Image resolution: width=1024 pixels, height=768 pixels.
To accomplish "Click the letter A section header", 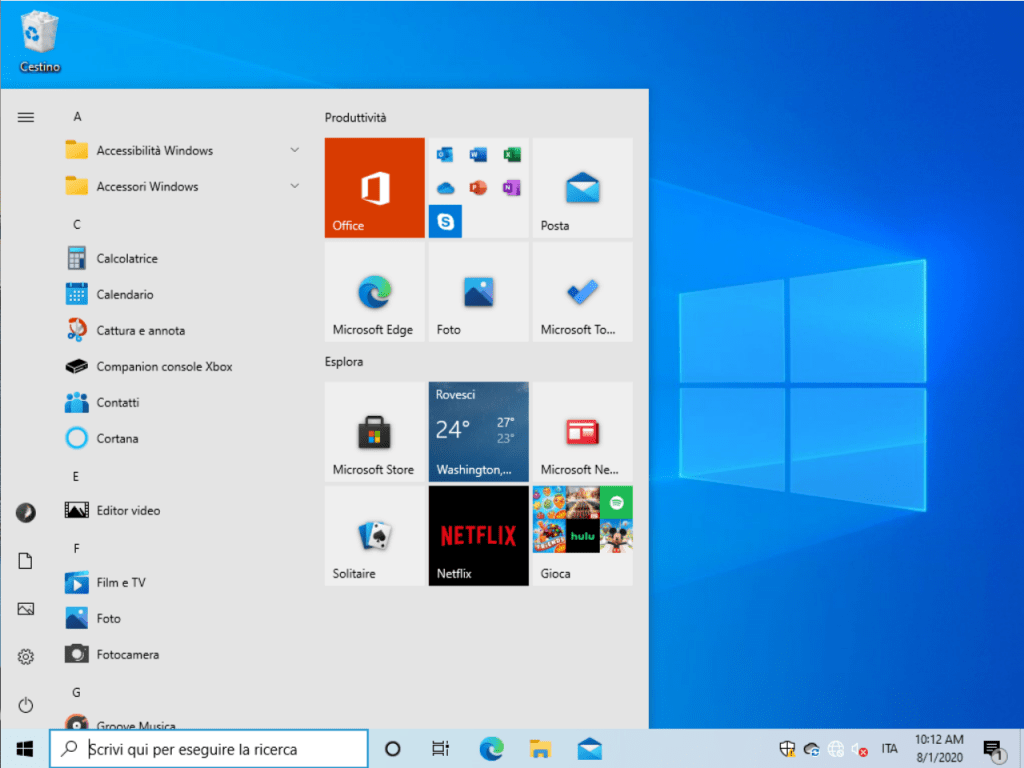I will [77, 117].
